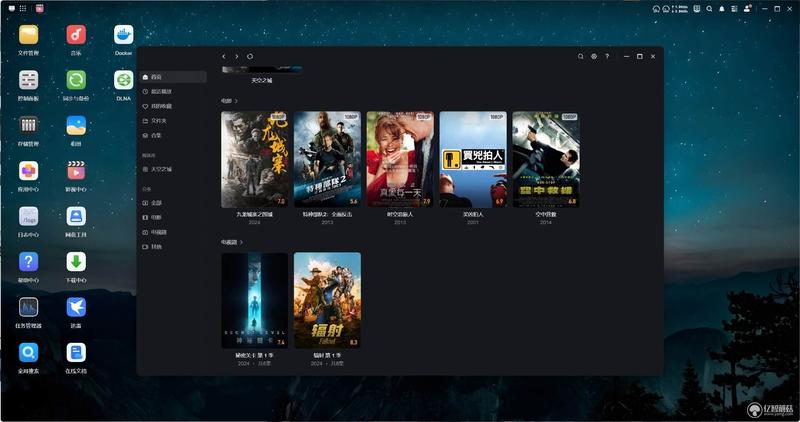Open the 帮助中心 help center question icon

click(x=29, y=262)
